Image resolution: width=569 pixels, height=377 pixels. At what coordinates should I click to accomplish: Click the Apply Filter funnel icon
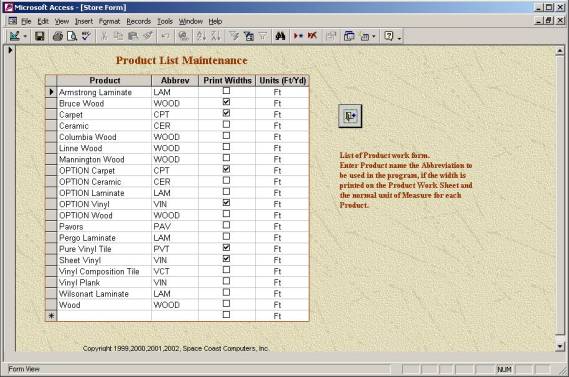click(263, 36)
